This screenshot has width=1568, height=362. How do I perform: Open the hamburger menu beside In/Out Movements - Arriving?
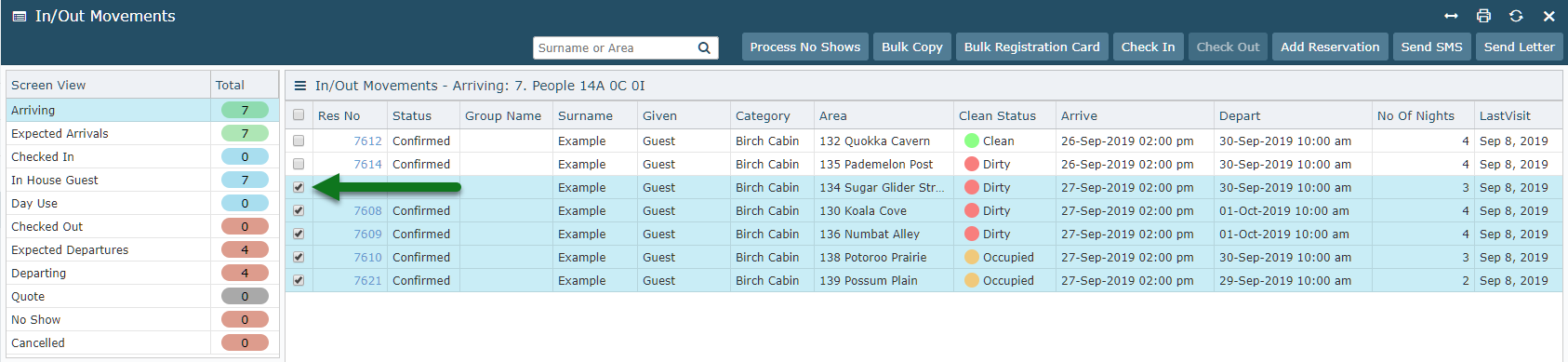pos(300,86)
